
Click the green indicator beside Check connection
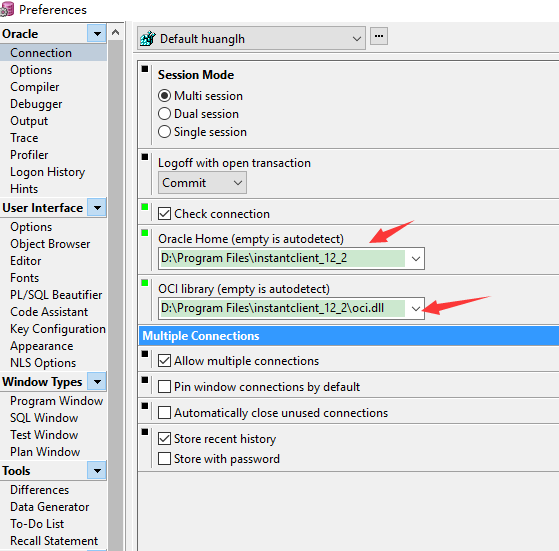click(145, 207)
